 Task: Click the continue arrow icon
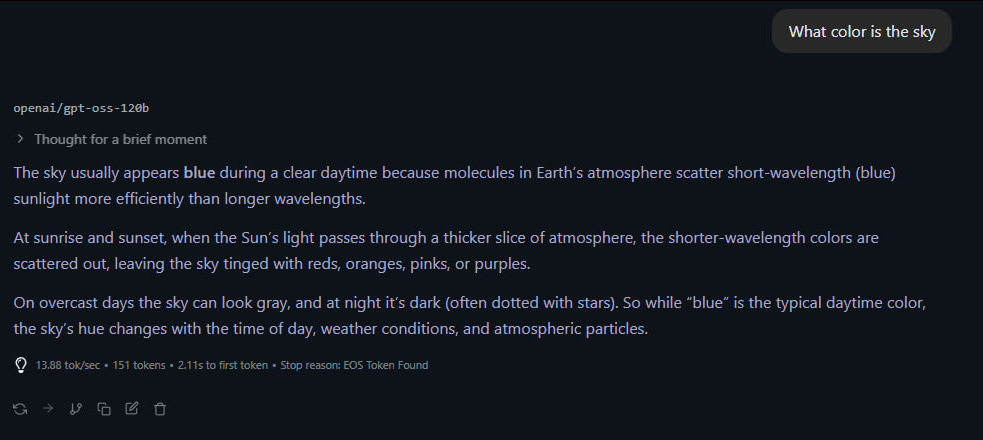[48, 408]
